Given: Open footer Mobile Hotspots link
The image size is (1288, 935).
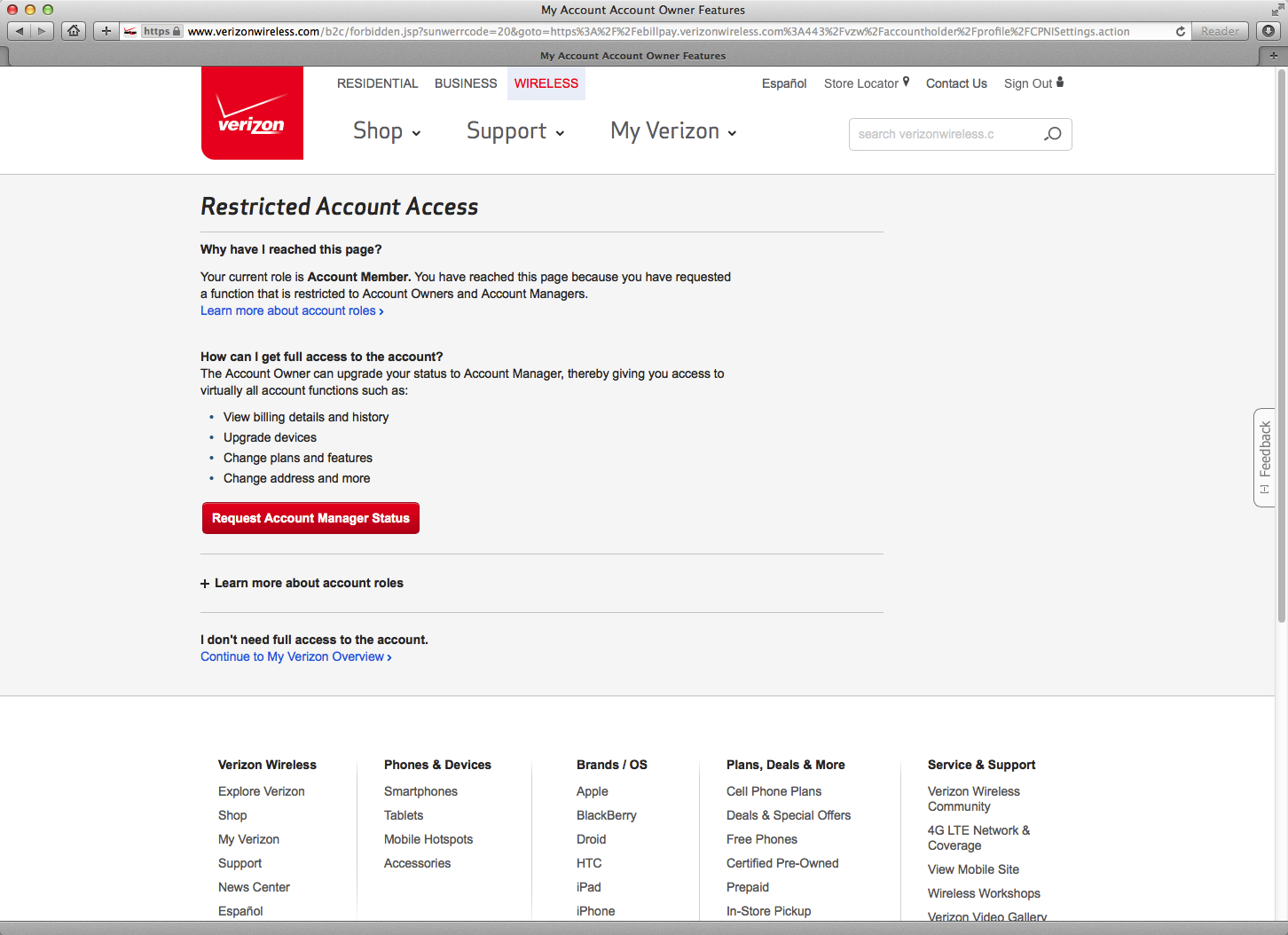Looking at the screenshot, I should point(428,839).
